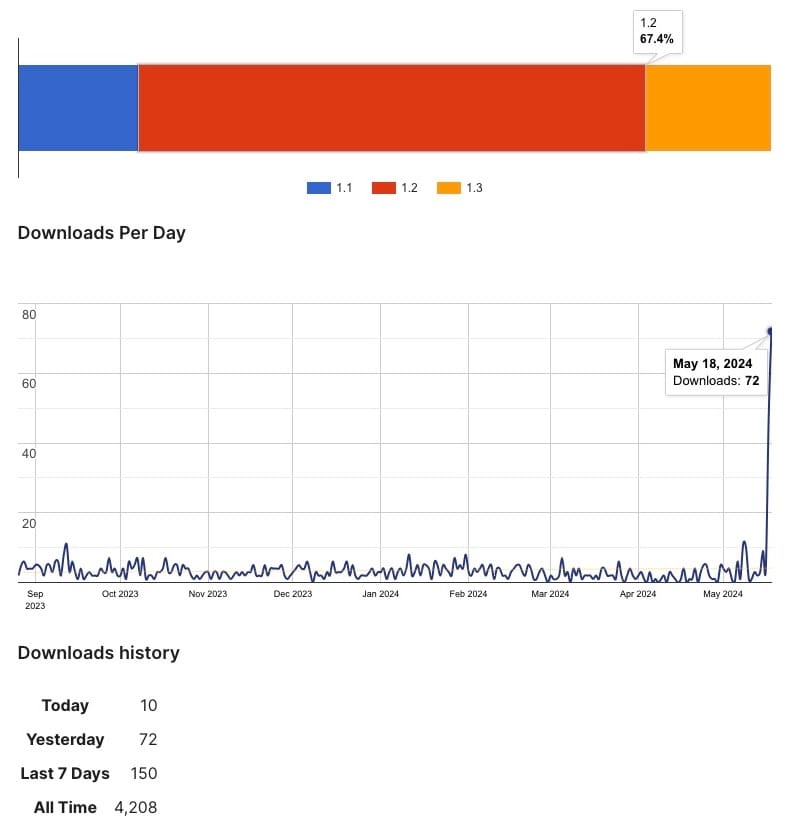Click the Downloads history heading
Viewport: 785px width, 835px height.
pyautogui.click(x=98, y=653)
